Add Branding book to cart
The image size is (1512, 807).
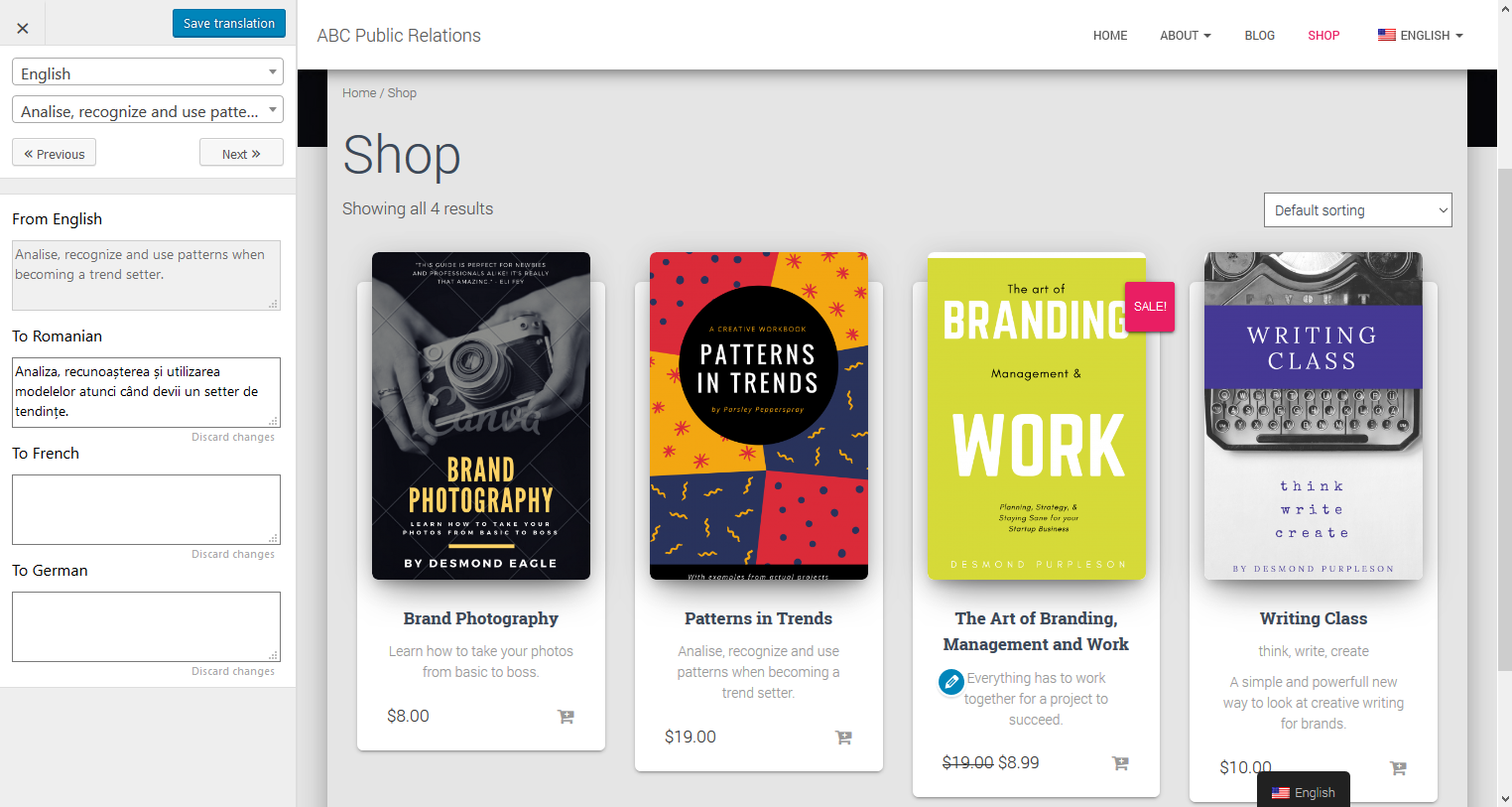tap(1120, 763)
